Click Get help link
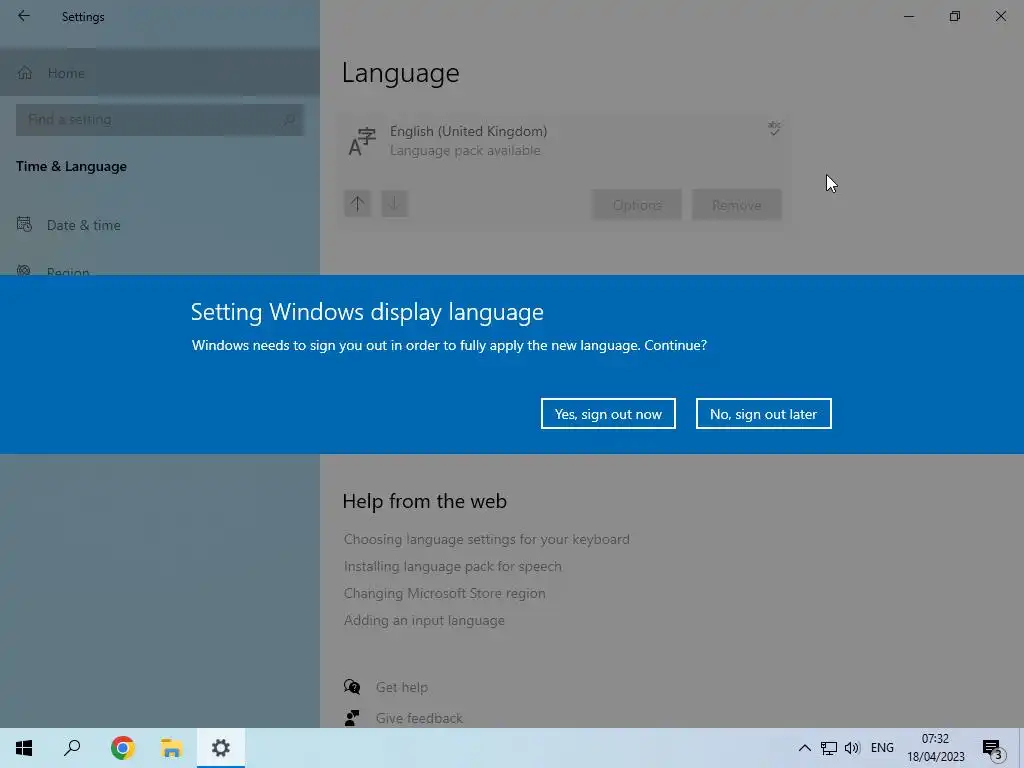The height and width of the screenshot is (768, 1024). coord(402,687)
